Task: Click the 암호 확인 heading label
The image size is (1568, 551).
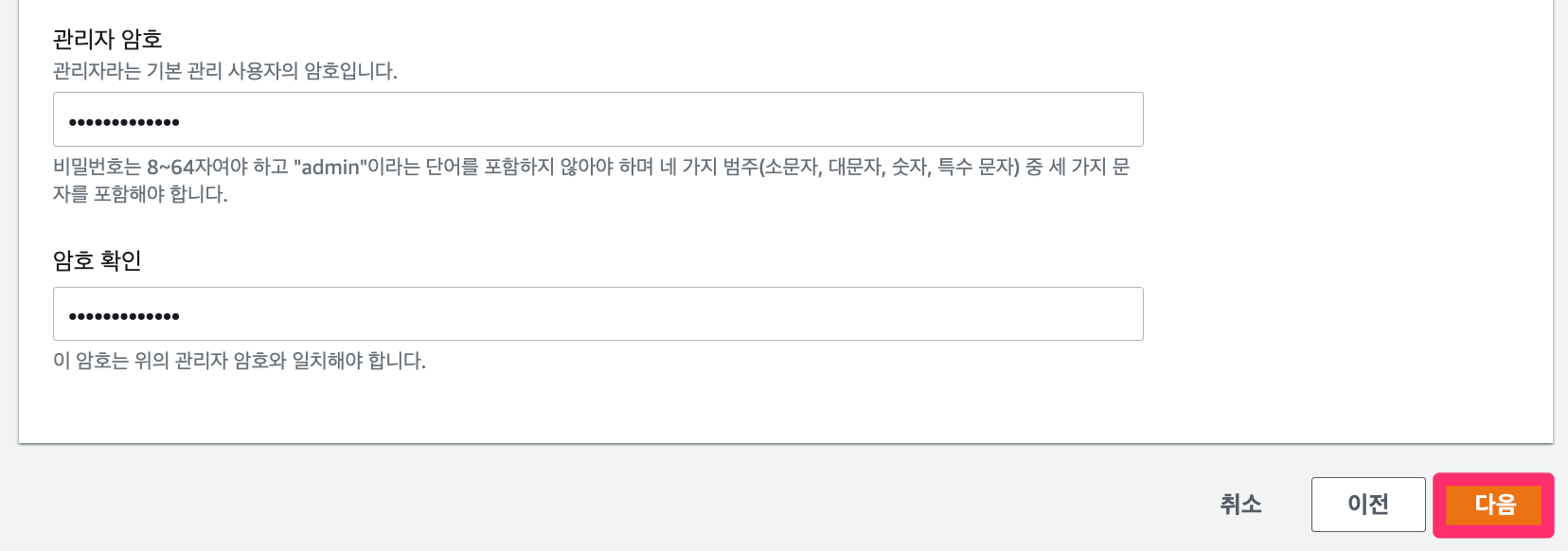Action: pyautogui.click(x=97, y=260)
